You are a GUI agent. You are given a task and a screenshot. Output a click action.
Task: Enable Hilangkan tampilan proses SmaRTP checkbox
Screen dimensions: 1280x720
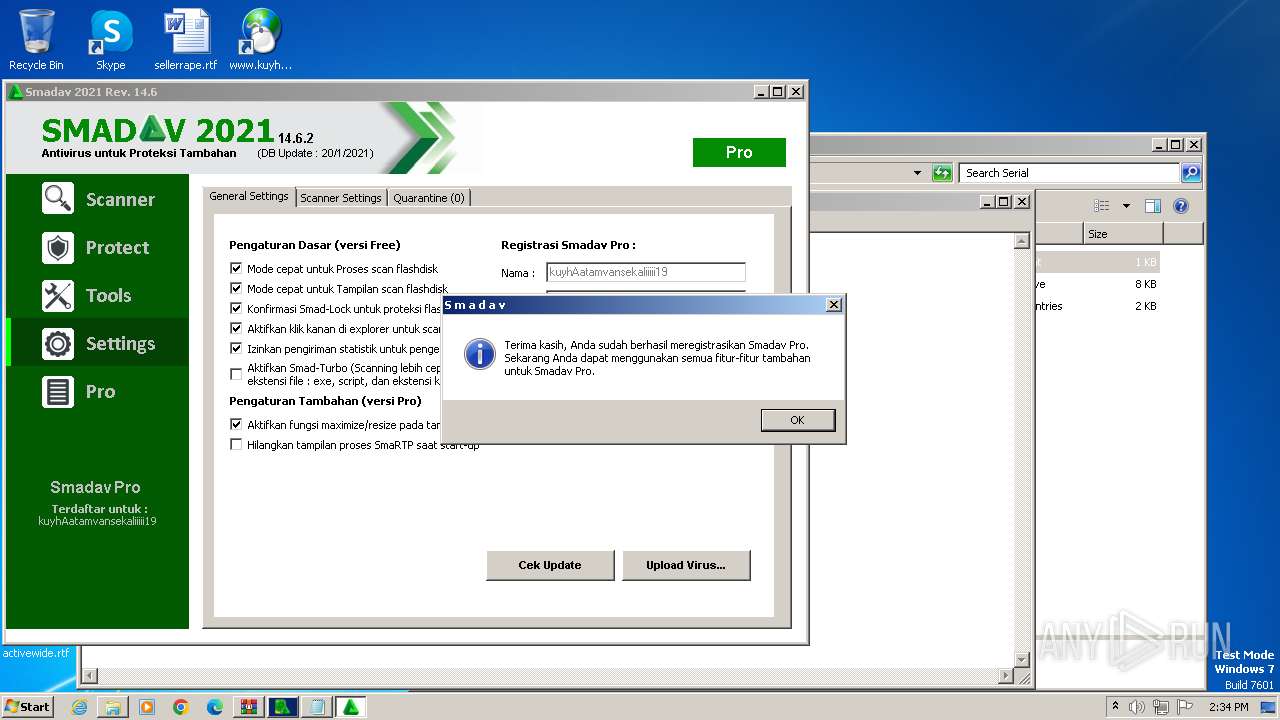click(x=236, y=445)
